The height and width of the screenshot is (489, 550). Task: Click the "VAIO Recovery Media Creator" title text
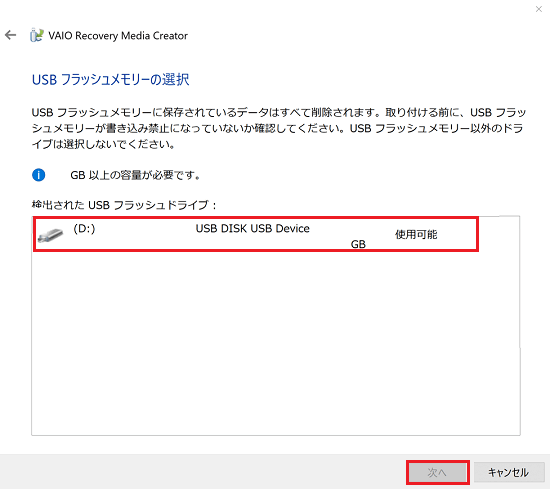click(118, 35)
